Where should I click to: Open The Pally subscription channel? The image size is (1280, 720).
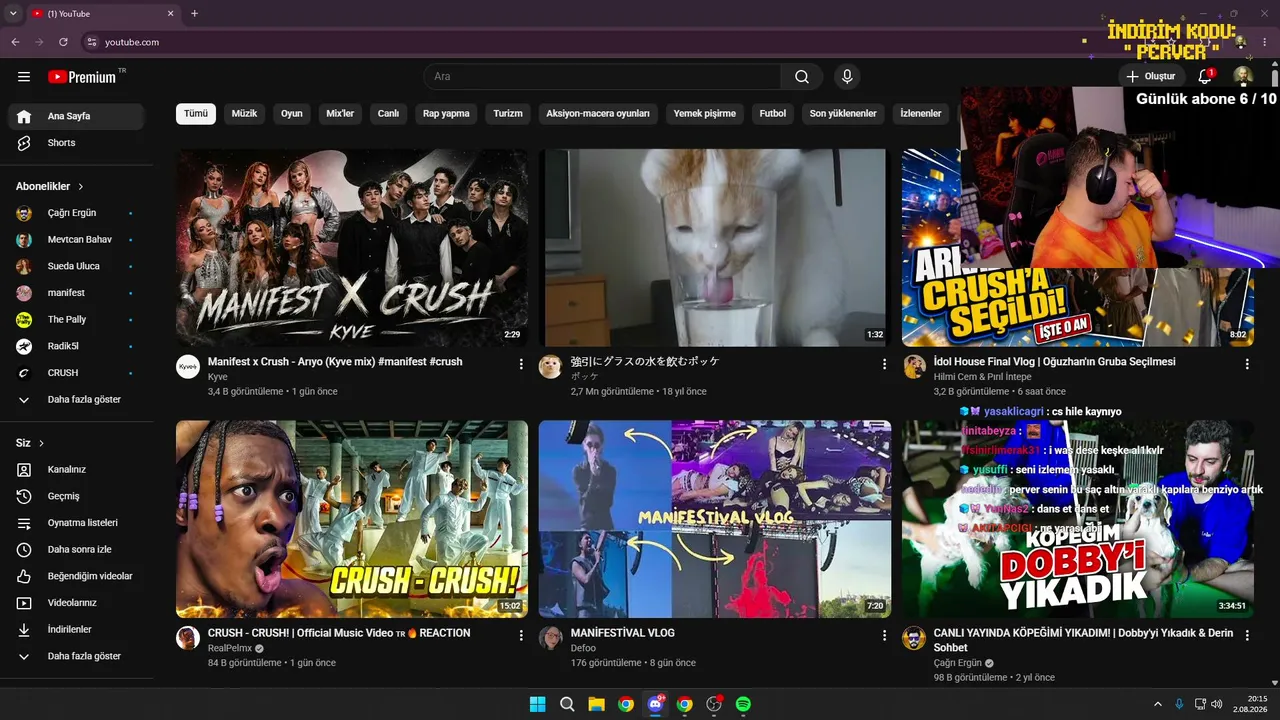pos(76,320)
